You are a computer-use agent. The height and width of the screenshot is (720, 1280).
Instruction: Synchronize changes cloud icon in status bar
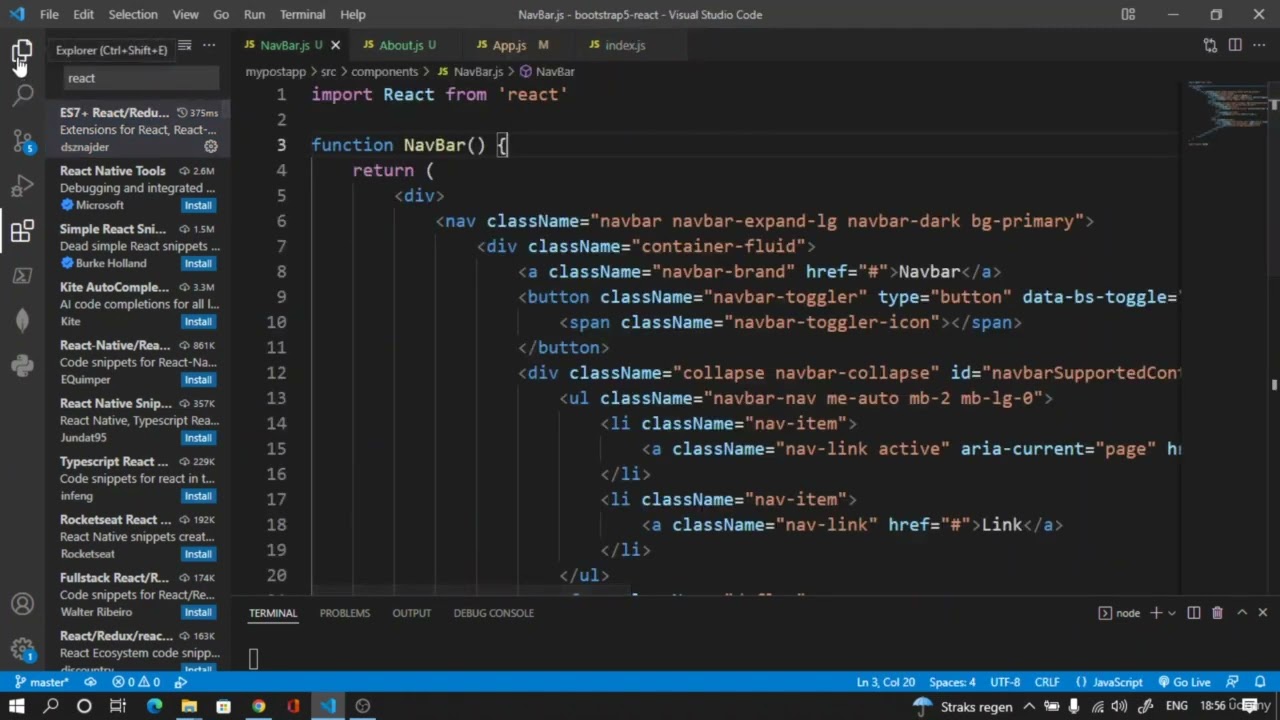90,682
